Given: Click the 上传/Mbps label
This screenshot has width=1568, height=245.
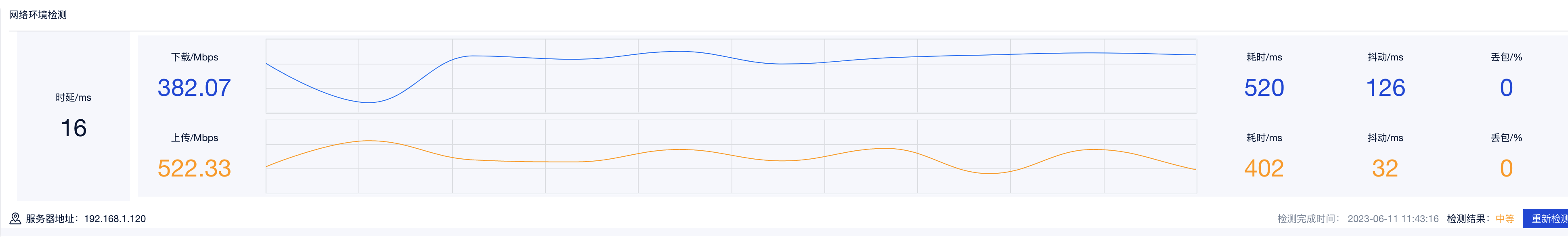Looking at the screenshot, I should pos(194,138).
